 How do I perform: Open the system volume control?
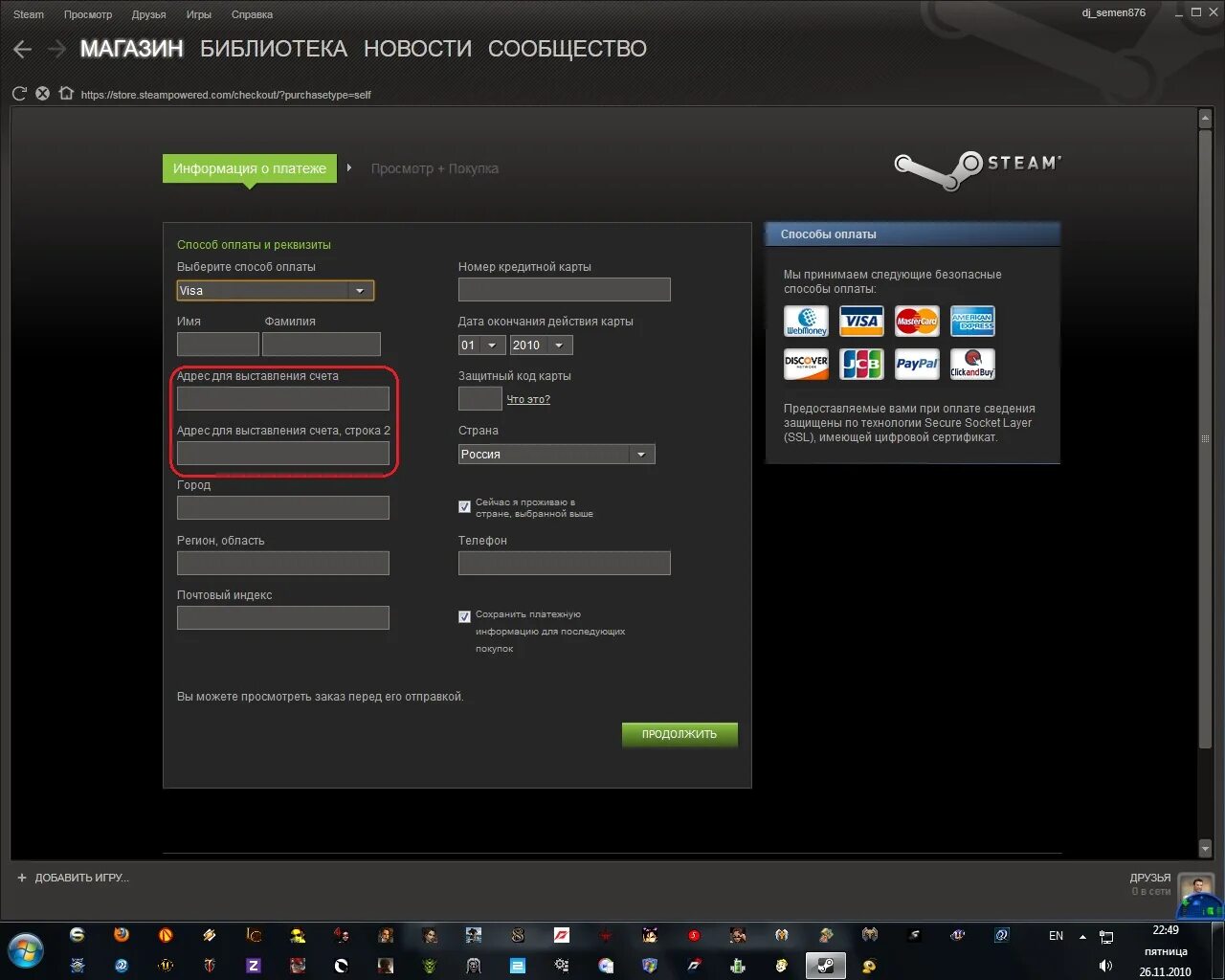[x=1106, y=966]
